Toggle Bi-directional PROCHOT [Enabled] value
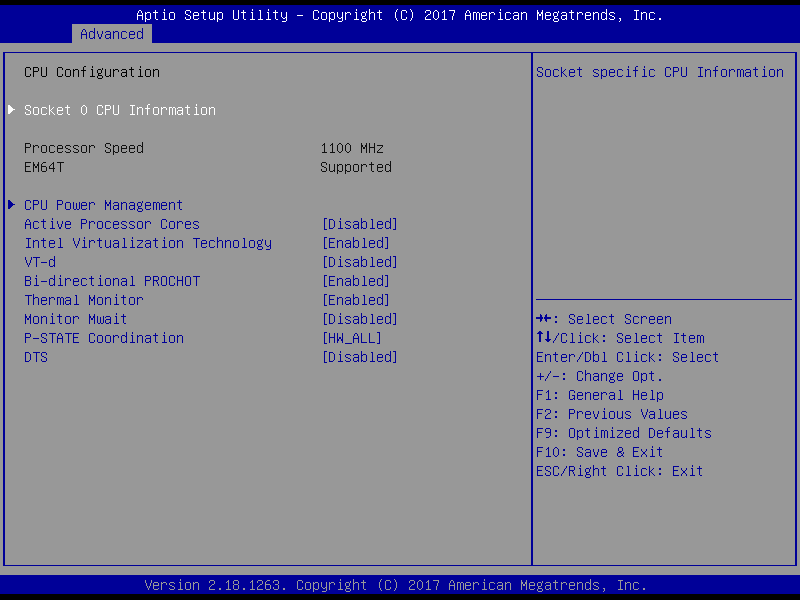Viewport: 800px width, 600px height. click(x=355, y=281)
